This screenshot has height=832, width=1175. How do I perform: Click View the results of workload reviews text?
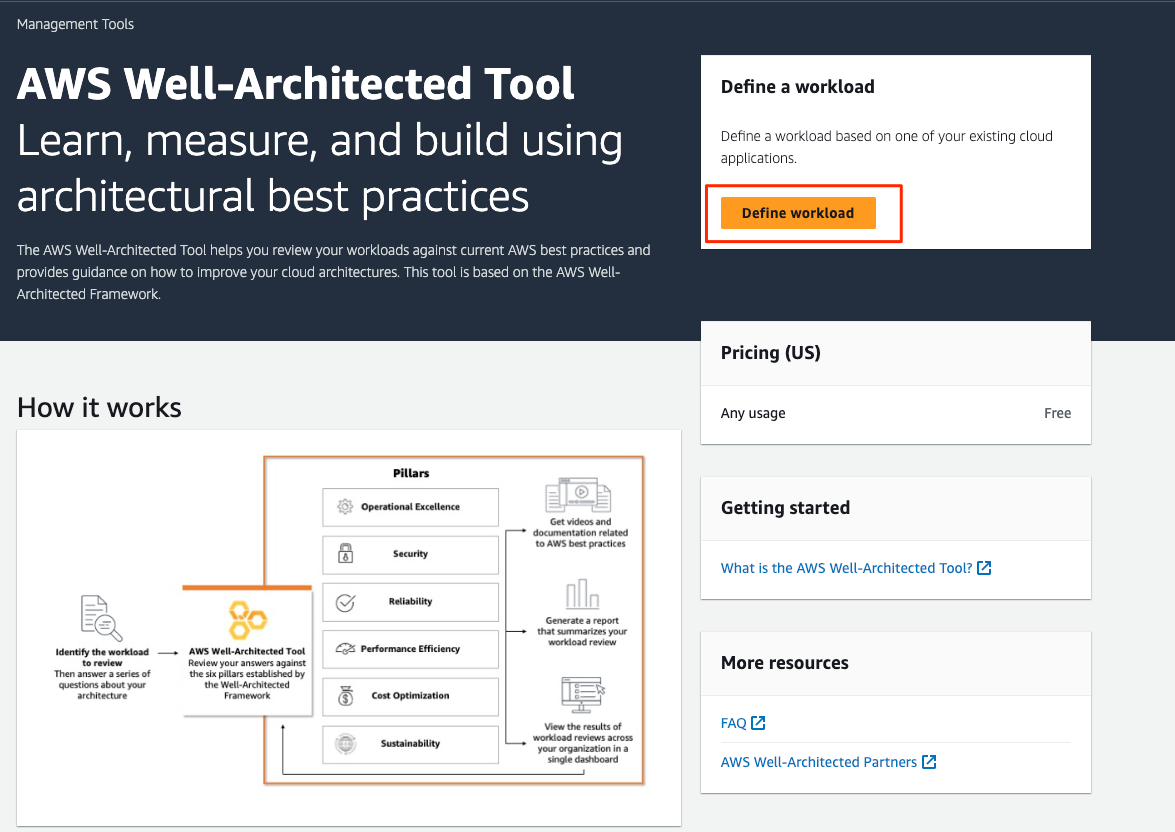583,743
